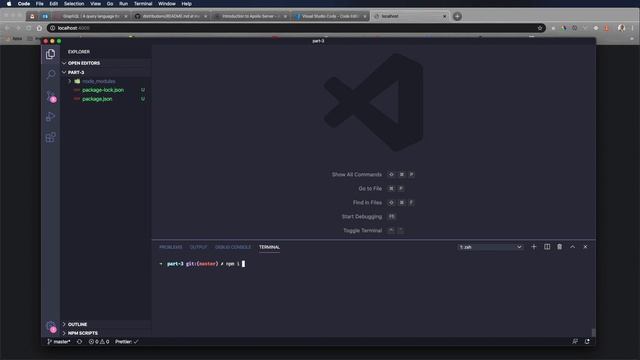Close the terminal panel

pos(585,247)
